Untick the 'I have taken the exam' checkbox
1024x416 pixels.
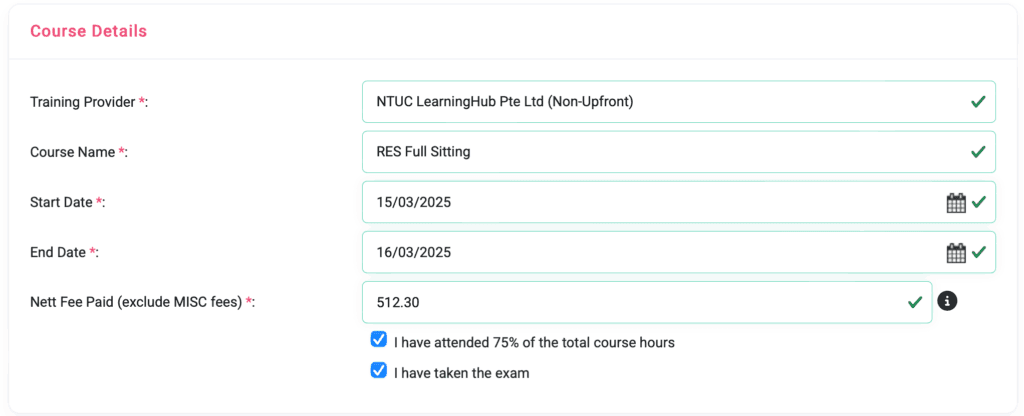pos(379,371)
